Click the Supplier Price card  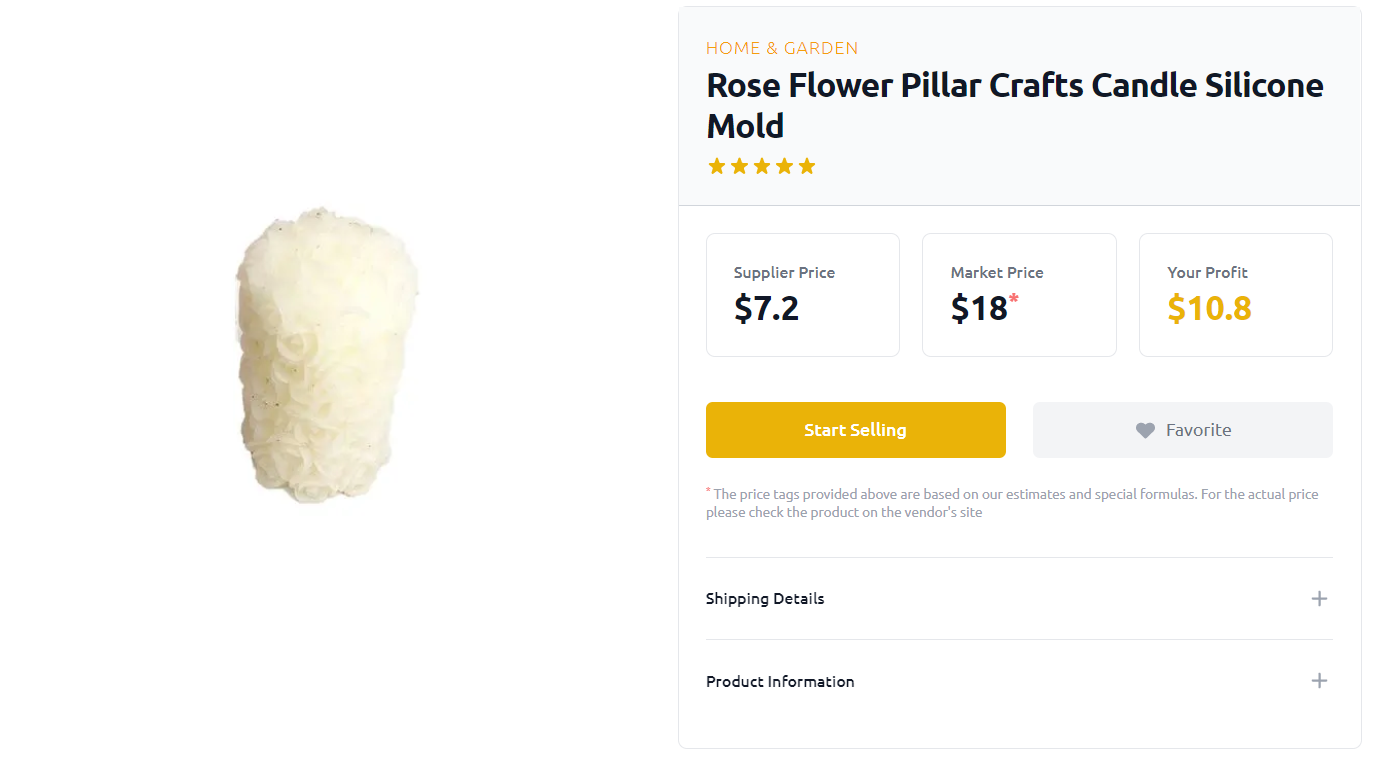(x=802, y=294)
